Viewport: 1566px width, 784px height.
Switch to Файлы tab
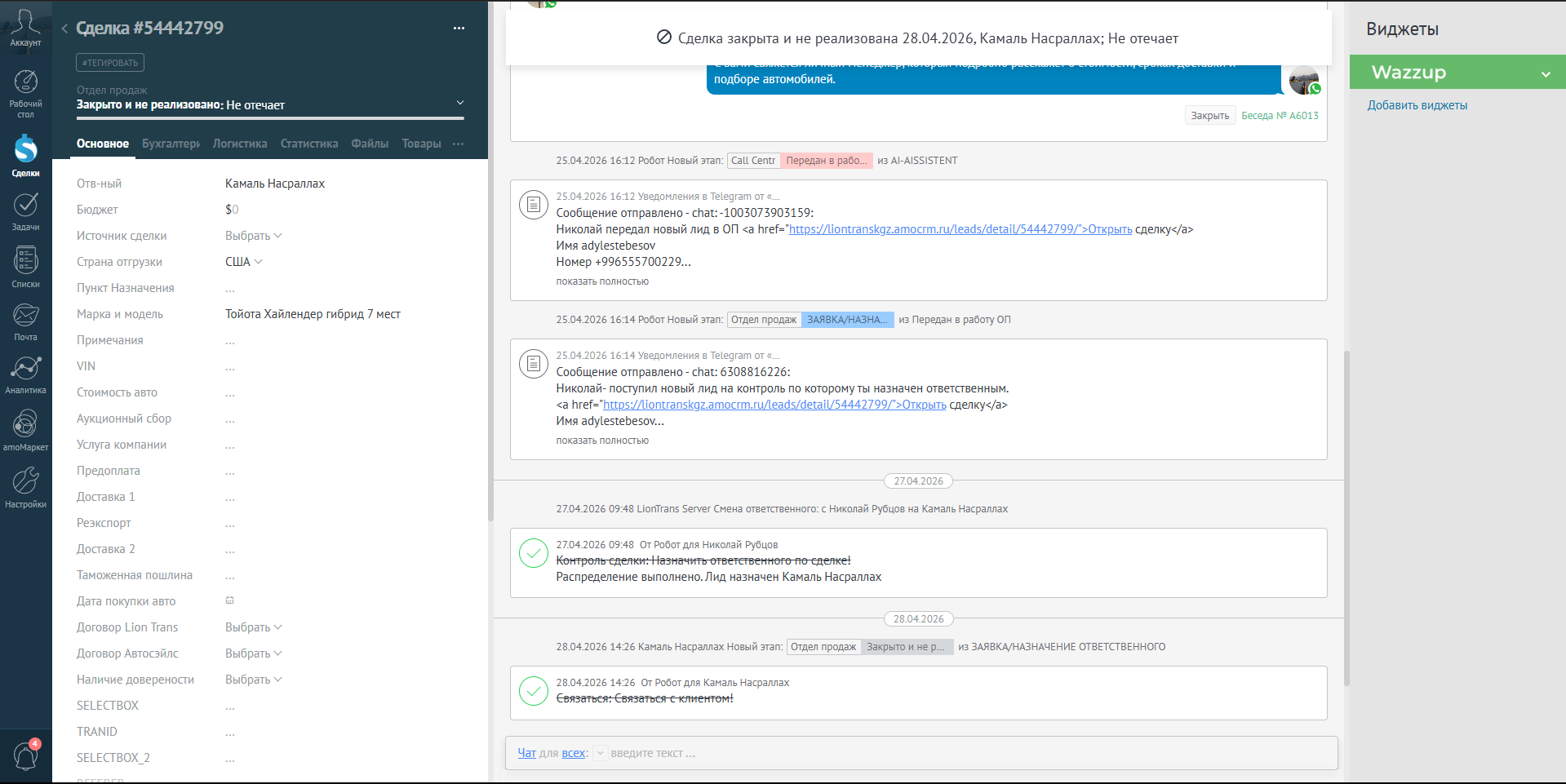(370, 144)
